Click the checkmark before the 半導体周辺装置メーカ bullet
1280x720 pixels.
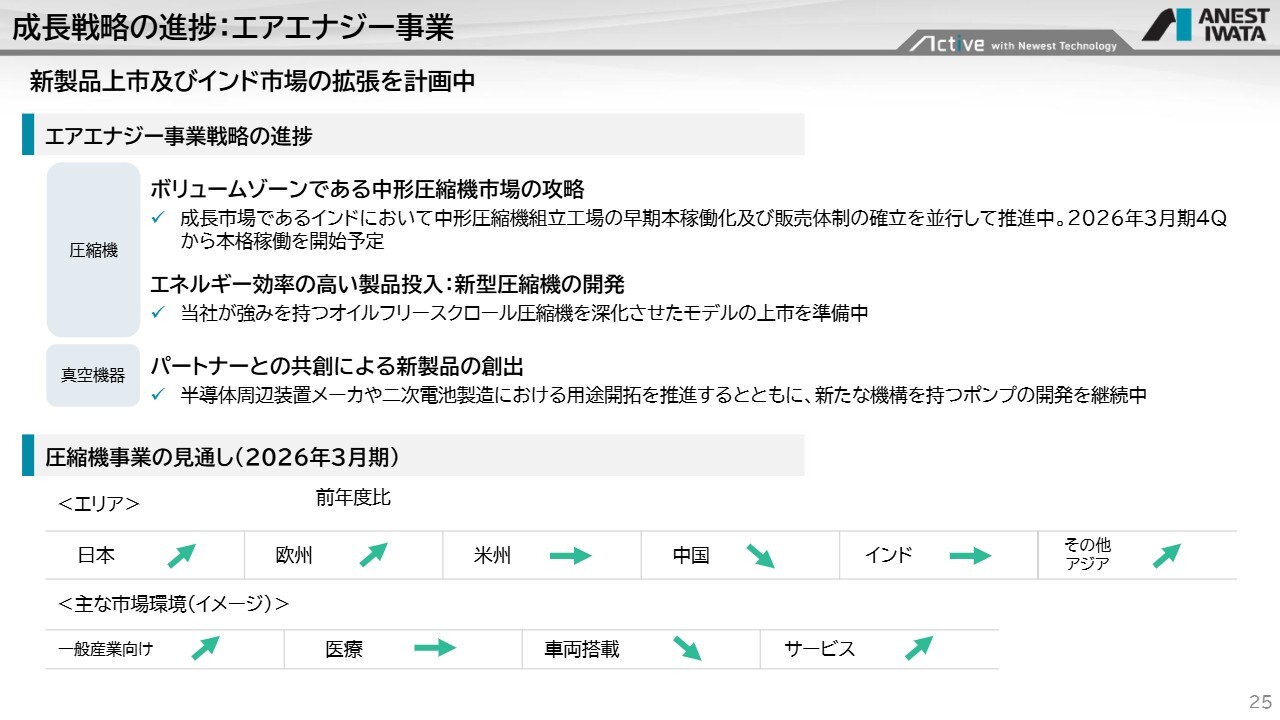(157, 396)
